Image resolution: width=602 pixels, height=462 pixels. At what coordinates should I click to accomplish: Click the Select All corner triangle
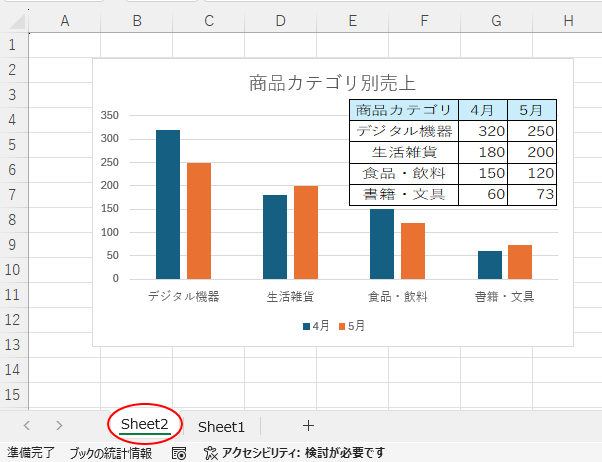pyautogui.click(x=17, y=21)
